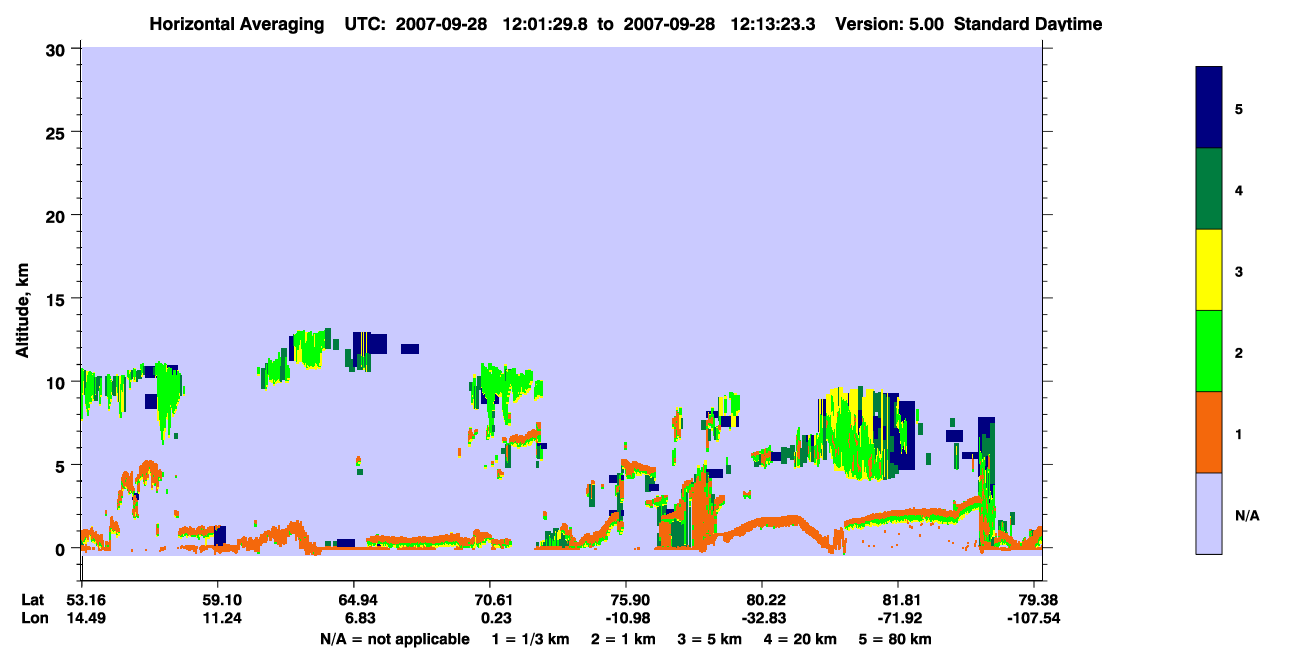
Task: Click the yellow level 3 color swatch
Action: (x=1209, y=270)
